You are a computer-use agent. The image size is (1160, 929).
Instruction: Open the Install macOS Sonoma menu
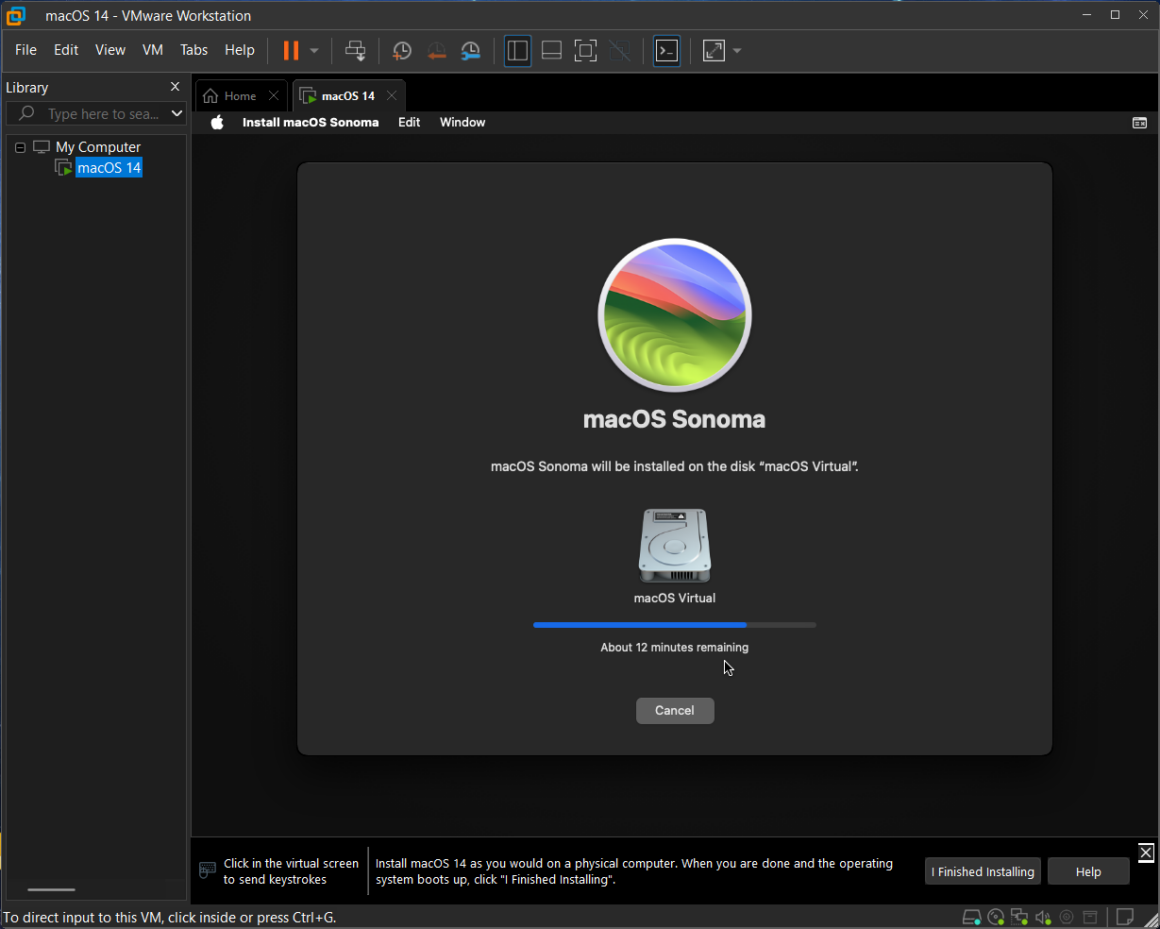point(311,122)
